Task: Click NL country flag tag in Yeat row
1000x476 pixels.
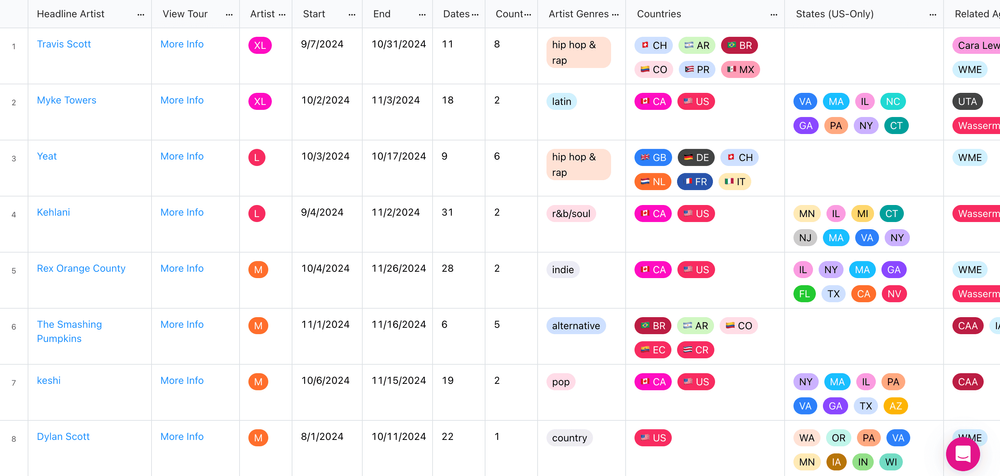Action: tap(652, 182)
